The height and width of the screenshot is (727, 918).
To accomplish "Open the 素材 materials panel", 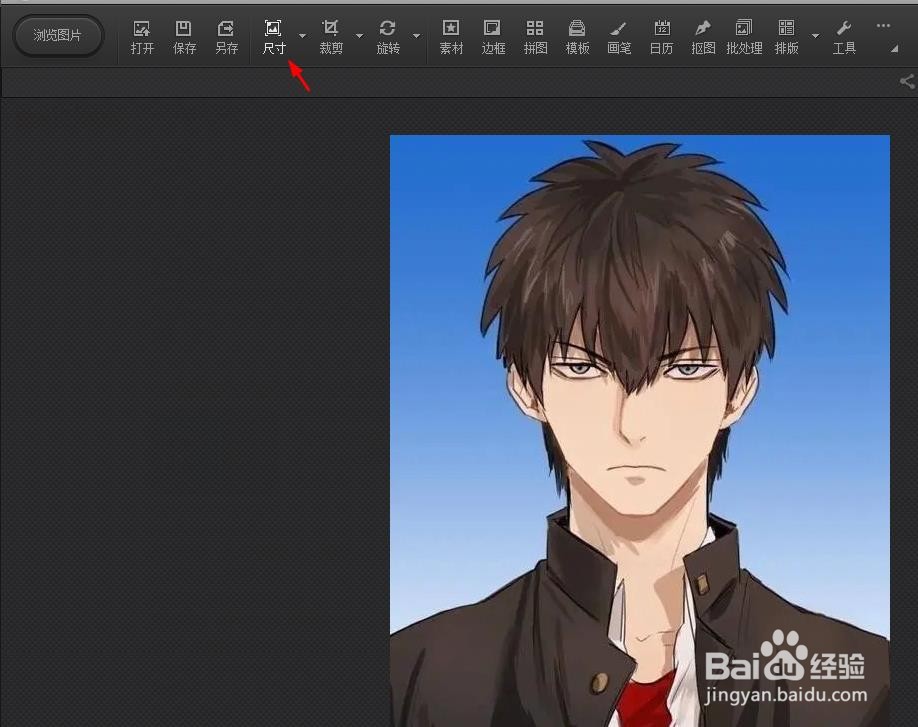I will tap(451, 37).
